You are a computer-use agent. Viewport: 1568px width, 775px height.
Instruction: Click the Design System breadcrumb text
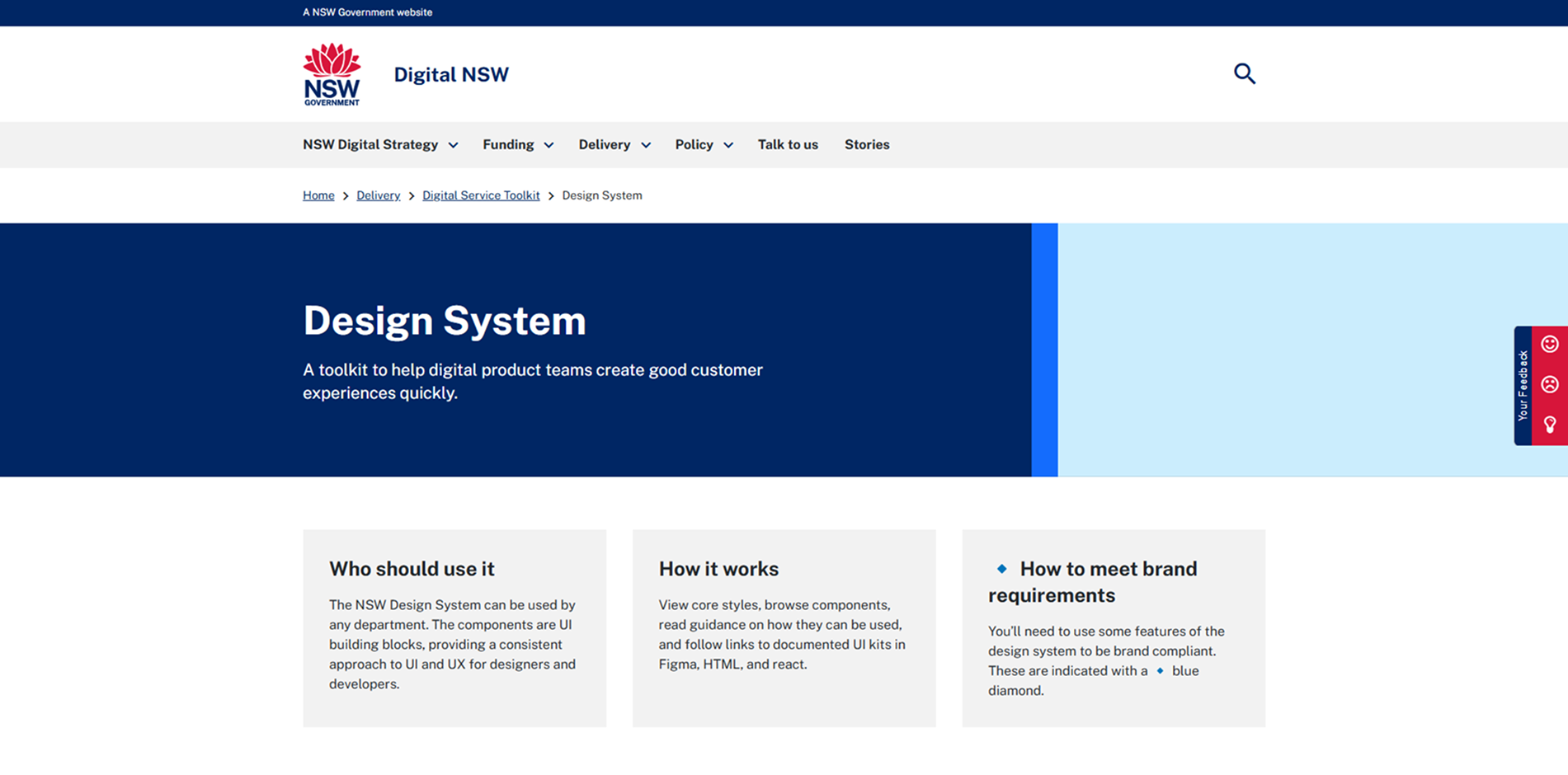(x=602, y=195)
